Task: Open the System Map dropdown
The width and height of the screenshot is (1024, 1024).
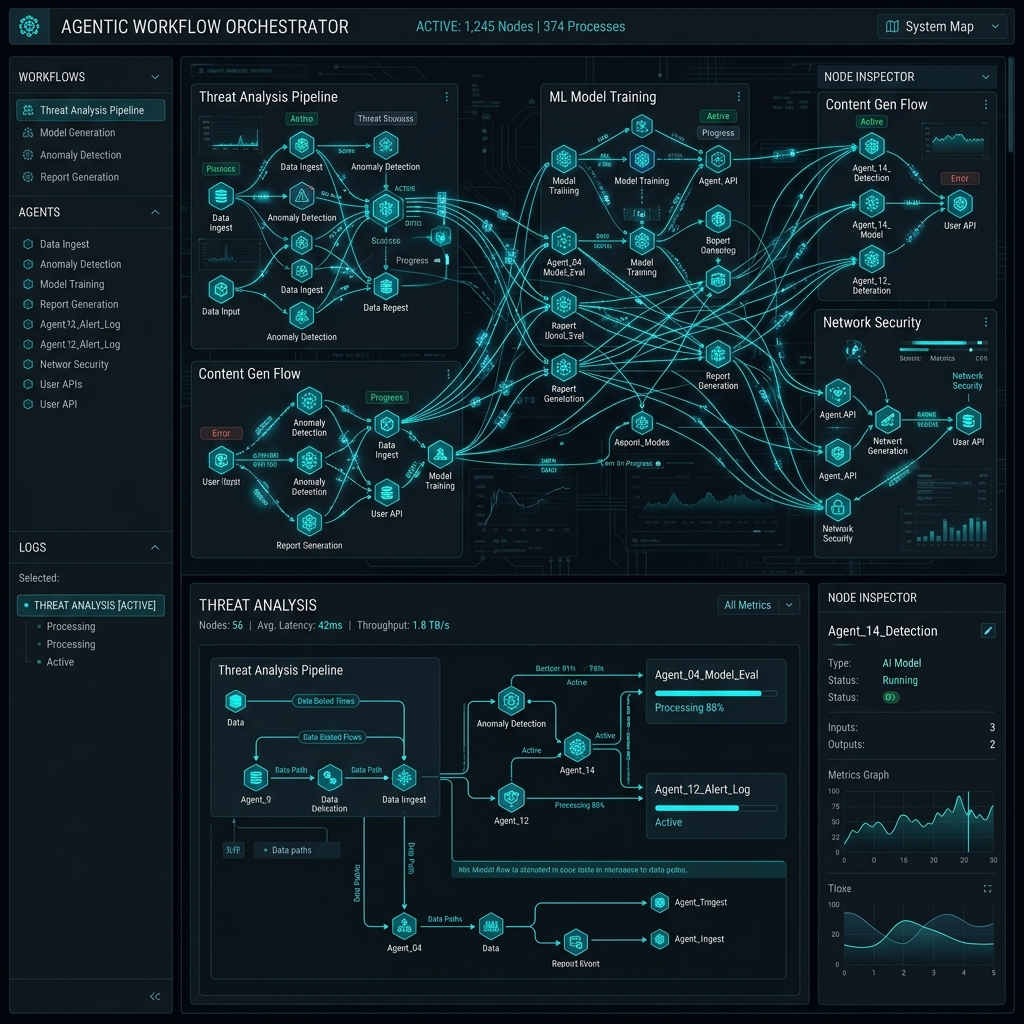Action: click(x=941, y=27)
